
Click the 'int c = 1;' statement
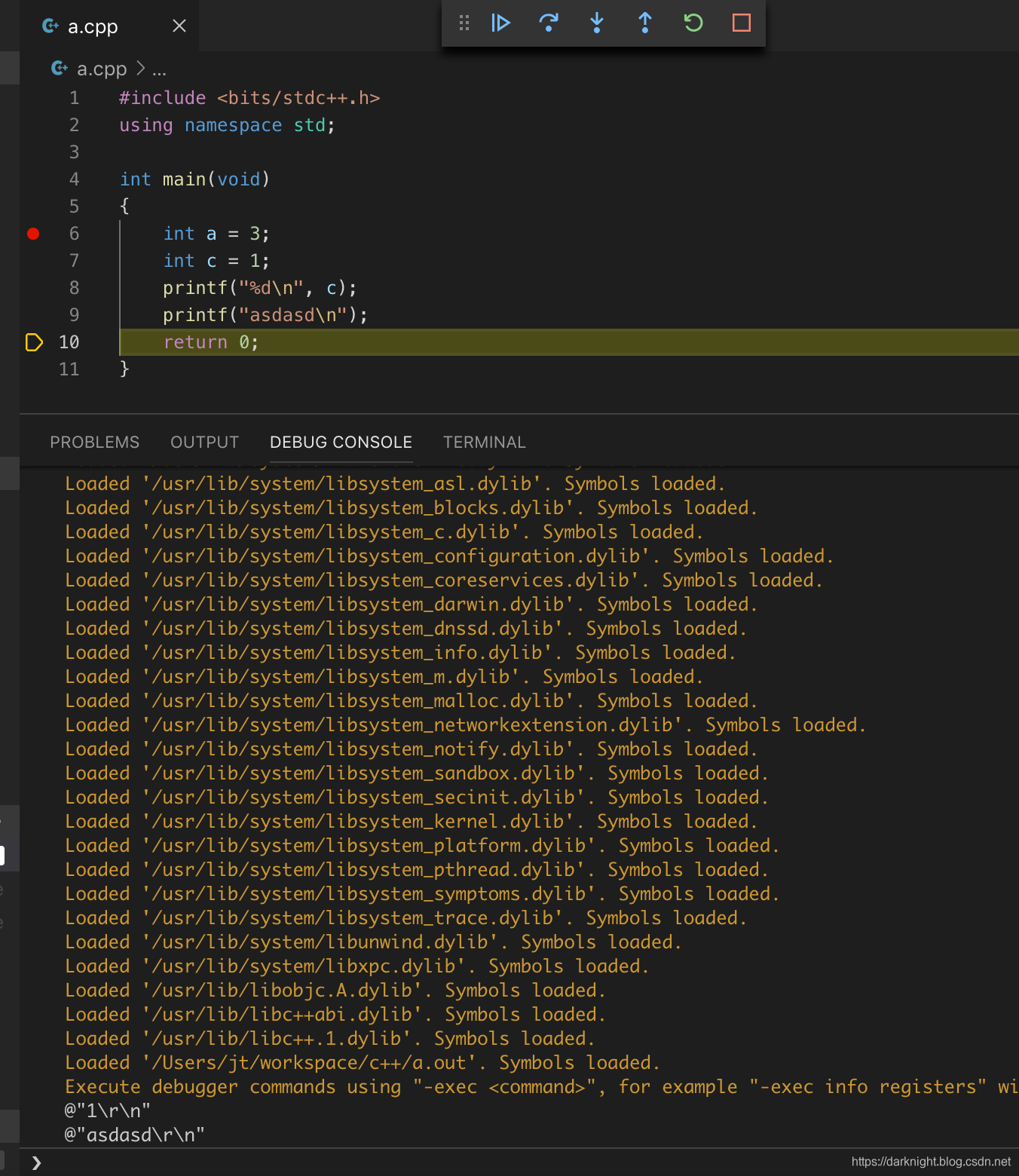pos(216,261)
